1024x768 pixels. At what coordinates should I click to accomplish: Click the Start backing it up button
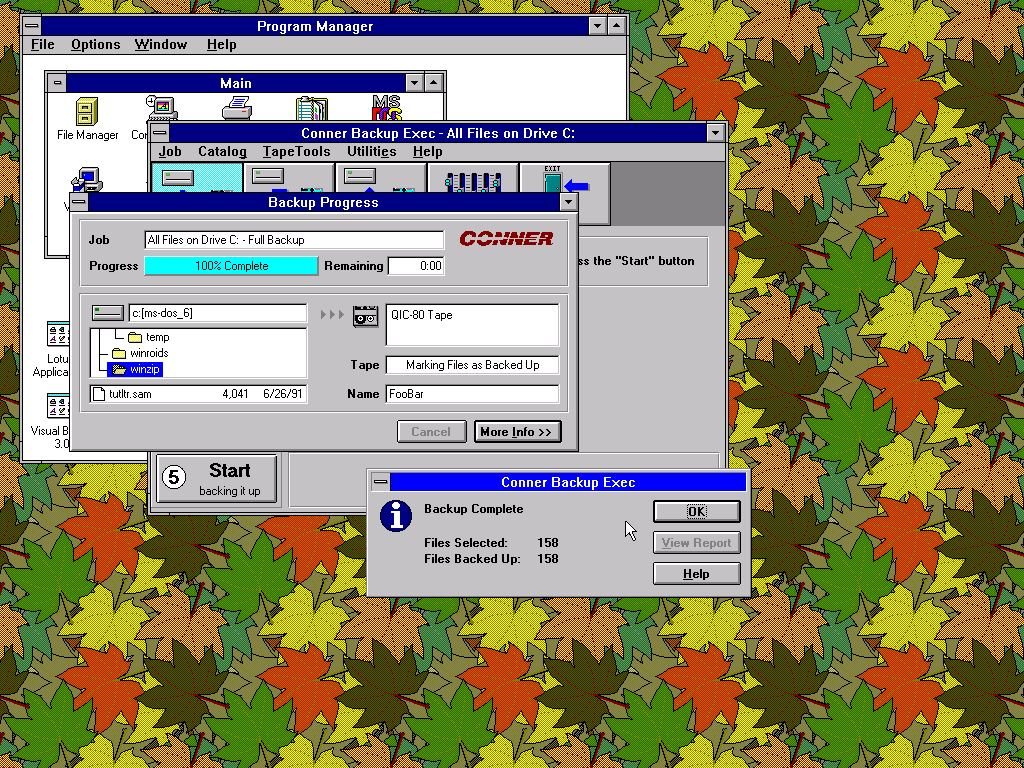(217, 479)
